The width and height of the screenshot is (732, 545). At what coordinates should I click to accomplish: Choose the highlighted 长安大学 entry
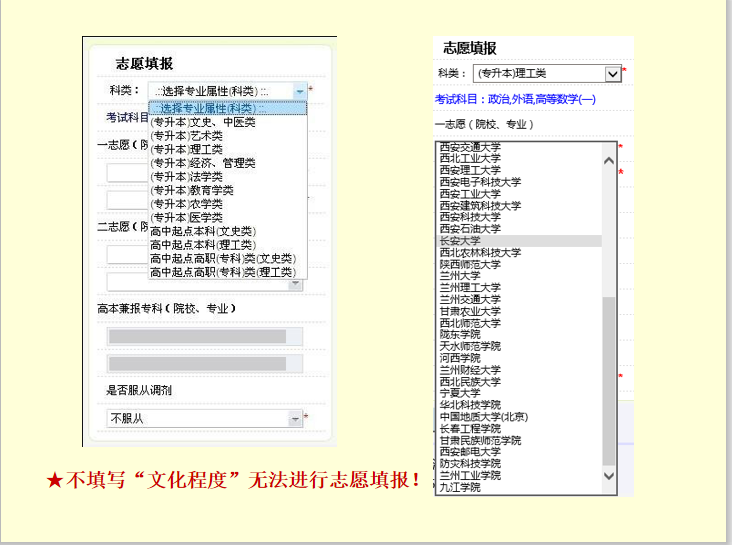460,241
